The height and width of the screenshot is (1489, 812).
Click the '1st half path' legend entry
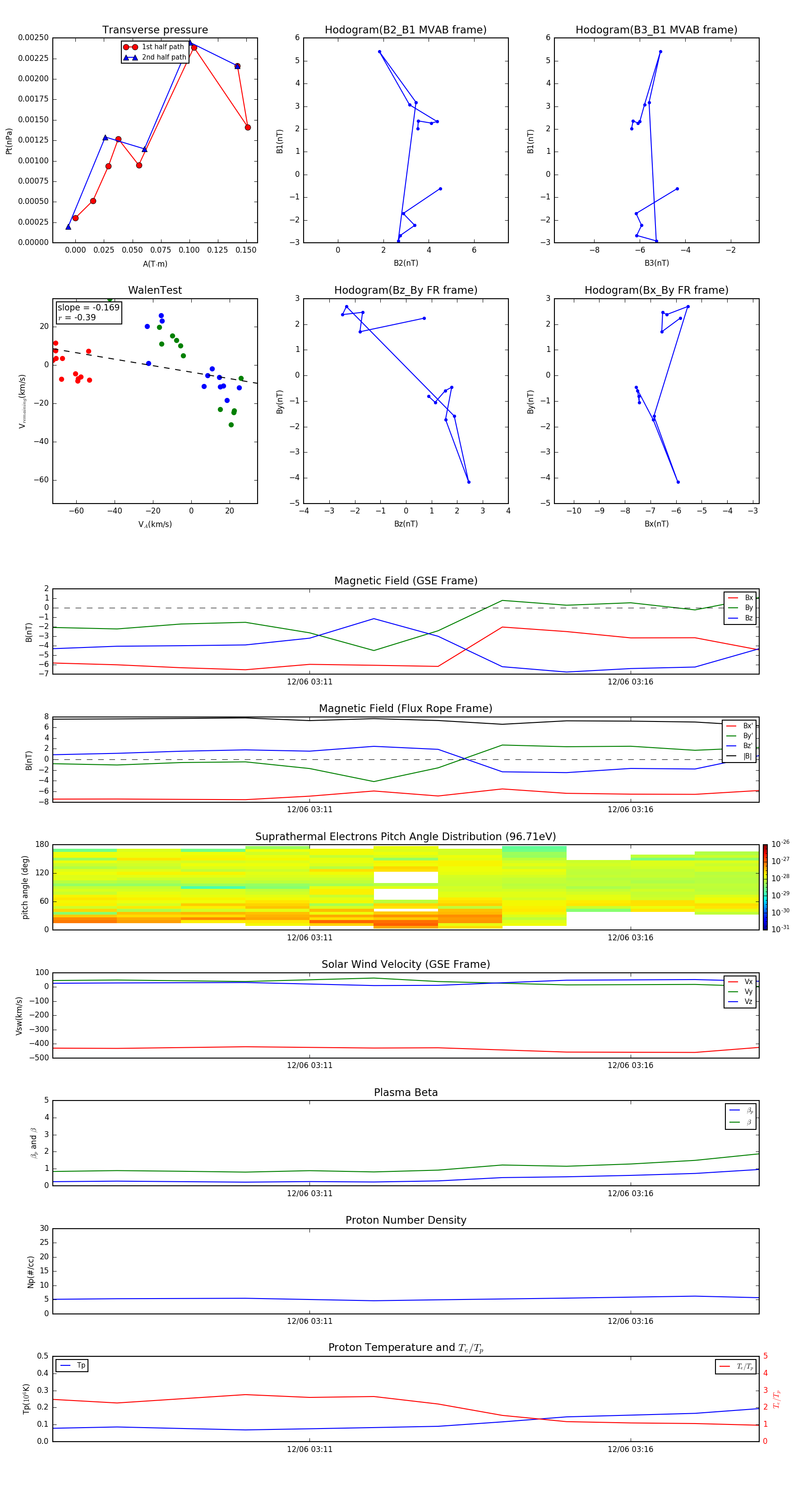154,47
